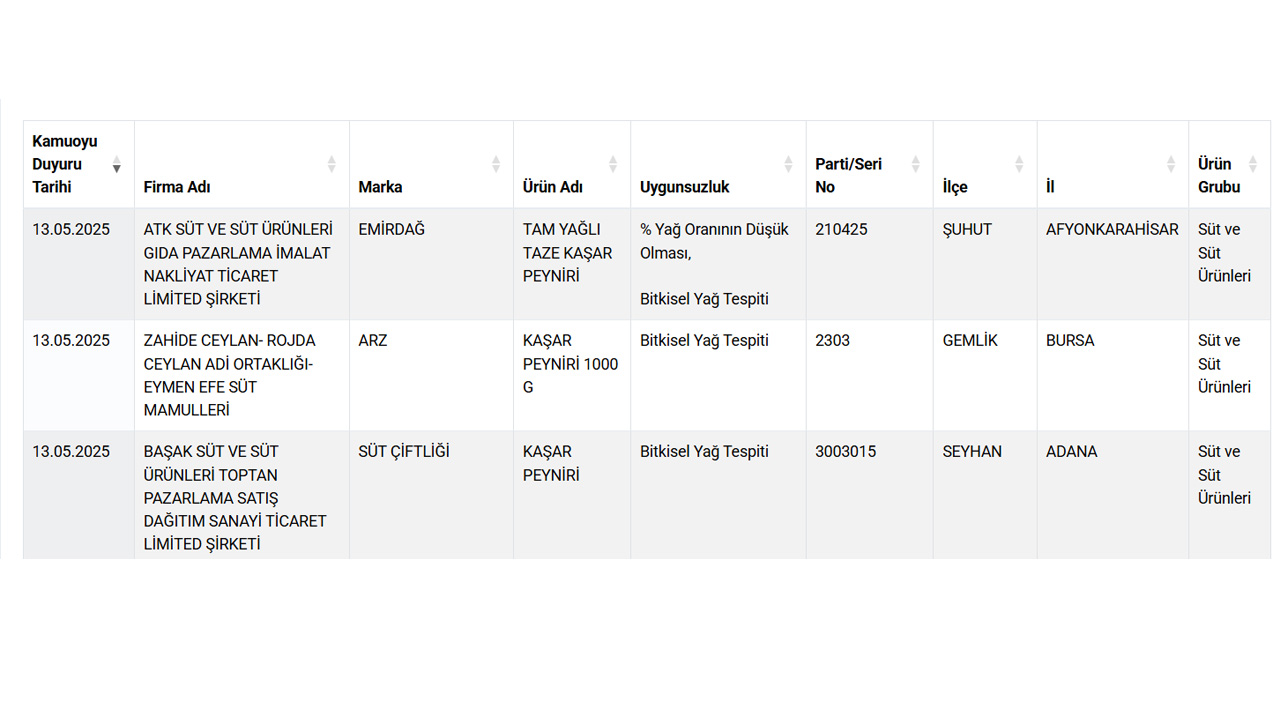Sort table by Uygunsuzluk header text
The image size is (1280, 720).
[685, 187]
